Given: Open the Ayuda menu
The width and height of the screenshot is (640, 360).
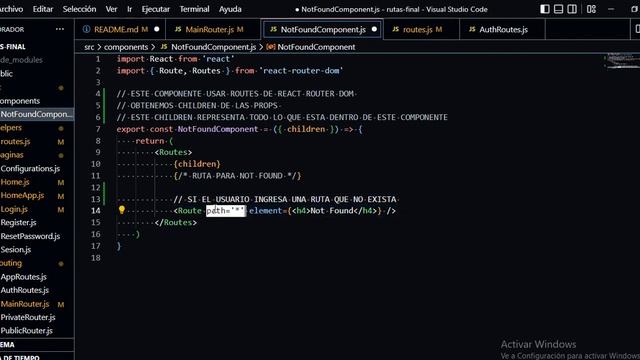Looking at the screenshot, I should click(230, 9).
